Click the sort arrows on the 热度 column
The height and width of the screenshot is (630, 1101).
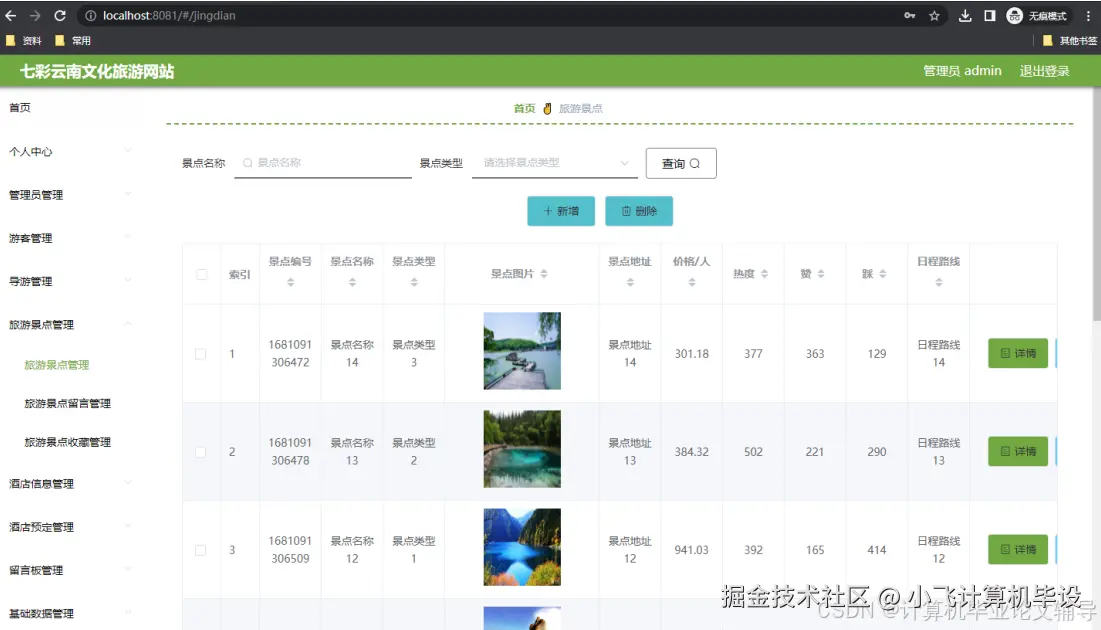click(x=766, y=273)
